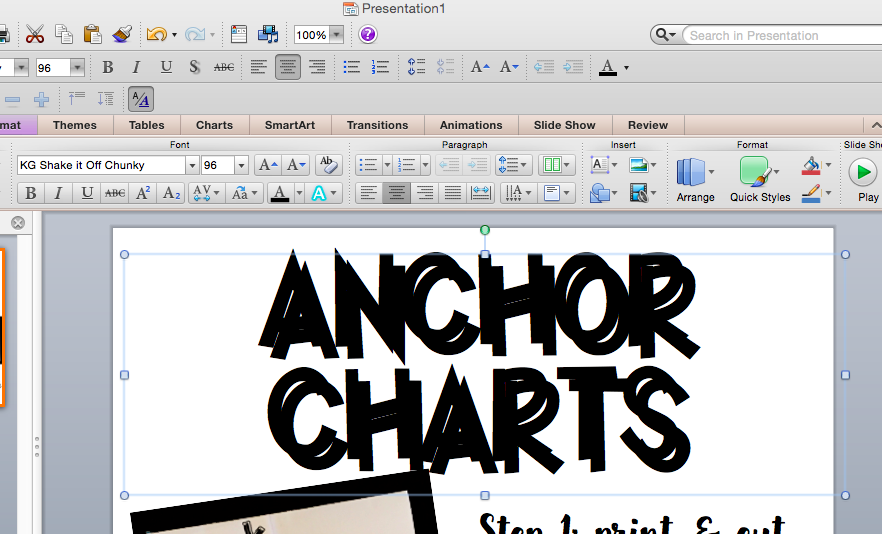This screenshot has height=534, width=882.
Task: Click the Shape Fill paint bucket icon
Action: click(x=811, y=165)
